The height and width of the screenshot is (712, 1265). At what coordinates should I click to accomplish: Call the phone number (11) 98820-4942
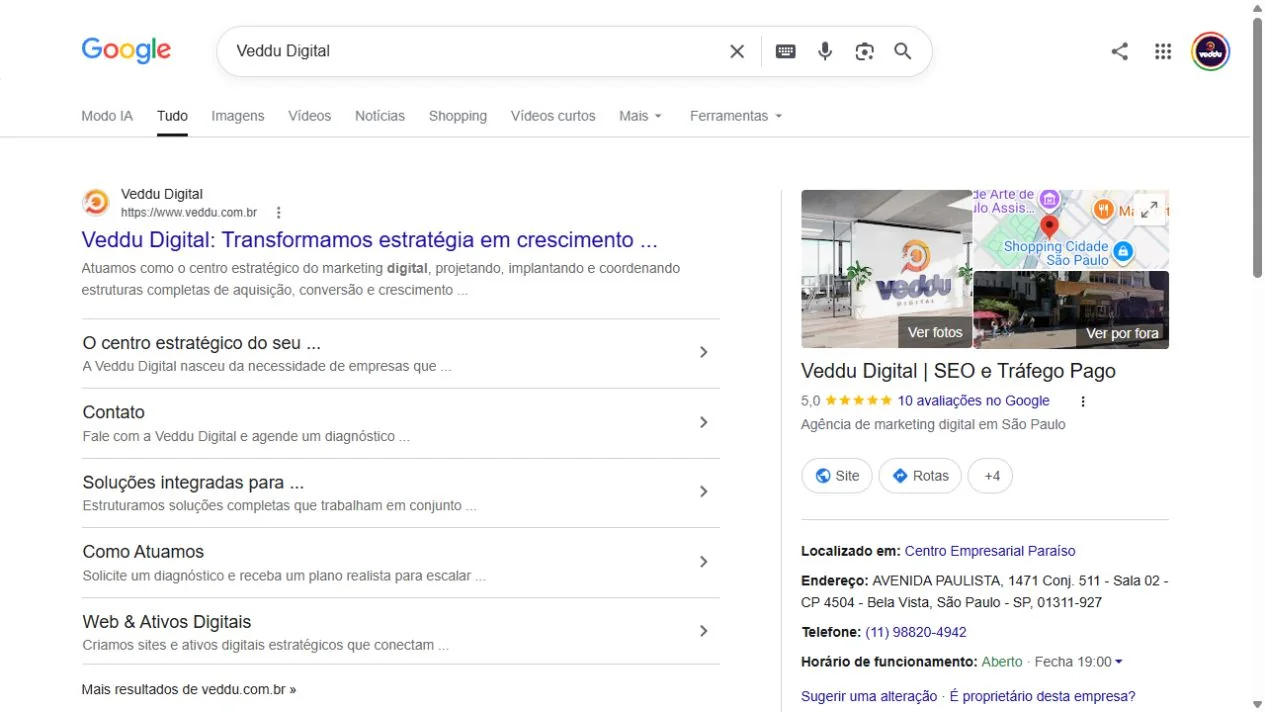(916, 632)
